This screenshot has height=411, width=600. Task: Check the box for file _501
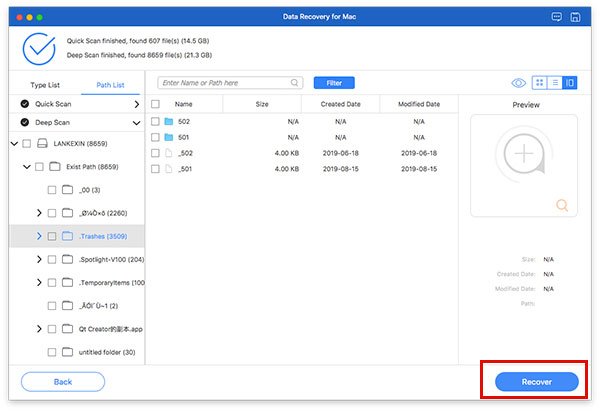pos(155,169)
